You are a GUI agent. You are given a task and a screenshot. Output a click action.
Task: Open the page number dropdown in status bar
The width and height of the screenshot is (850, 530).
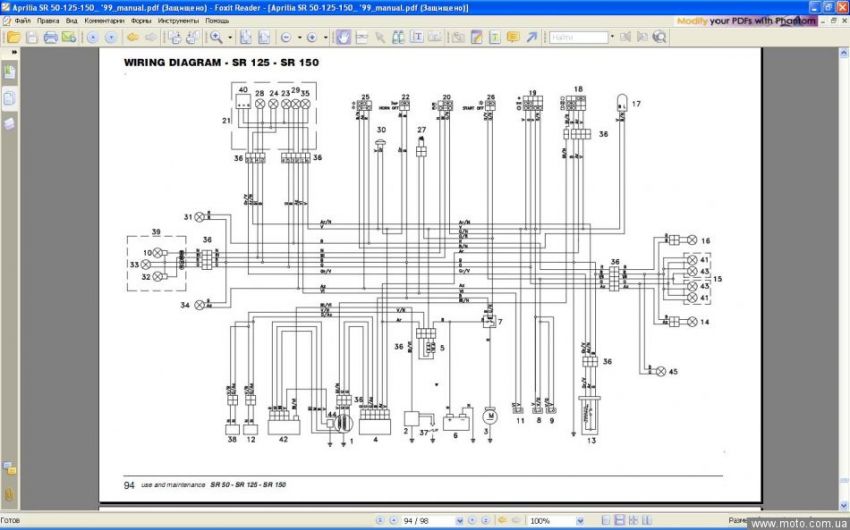coord(460,521)
